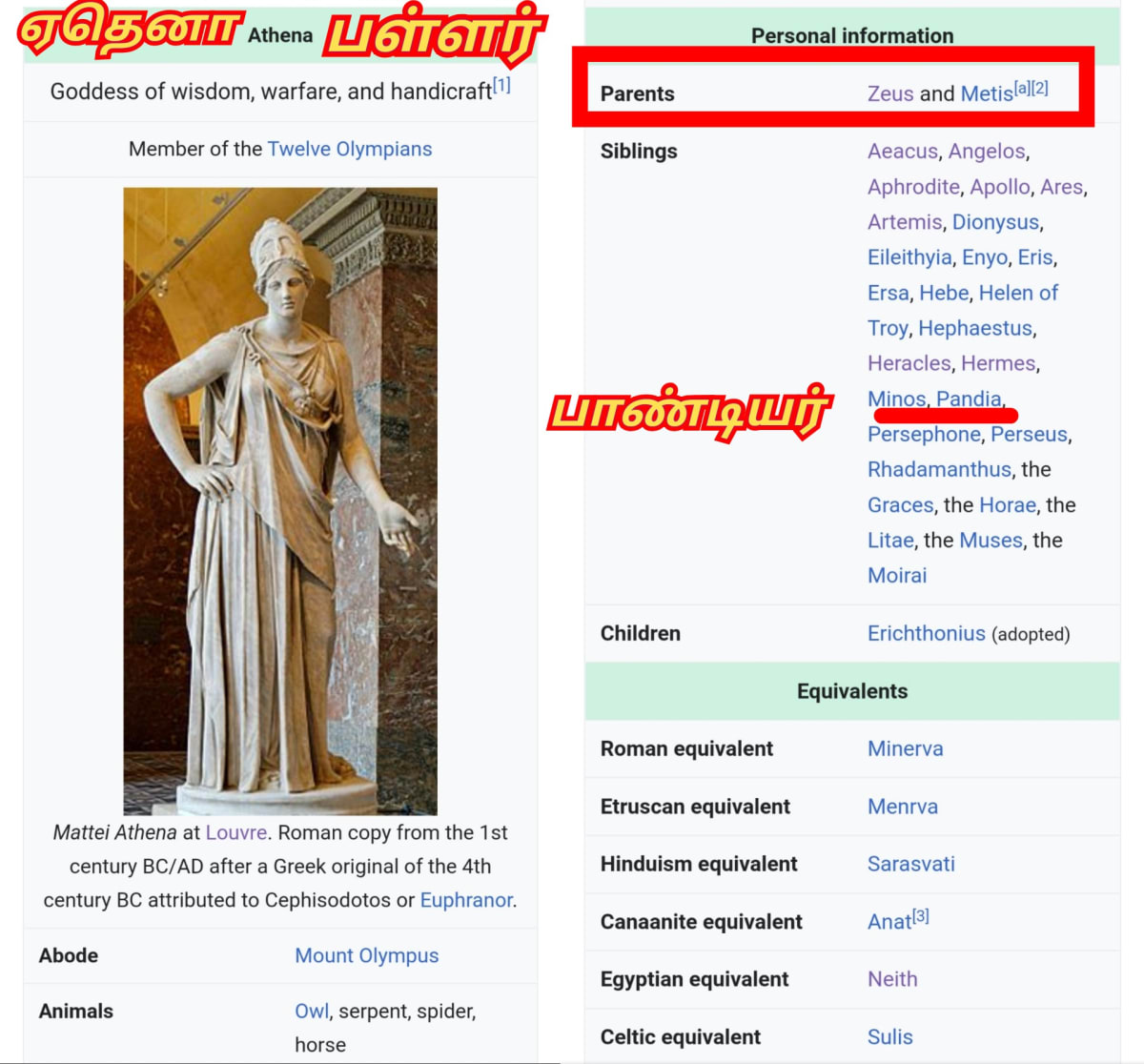This screenshot has width=1144, height=1064.
Task: Open the Dionysus link
Action: (995, 222)
